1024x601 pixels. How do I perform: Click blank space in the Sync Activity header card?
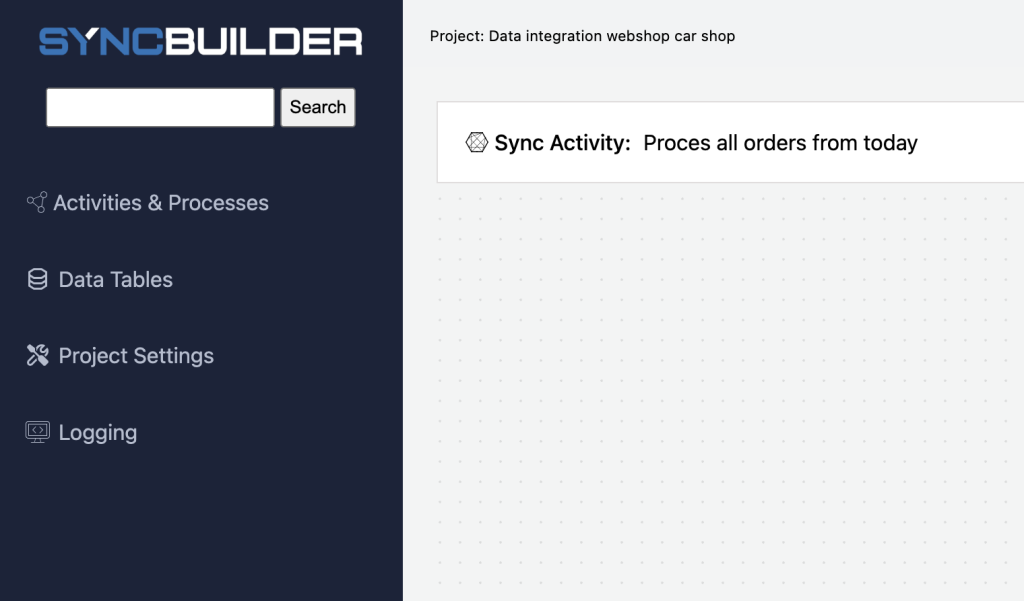(x=972, y=142)
